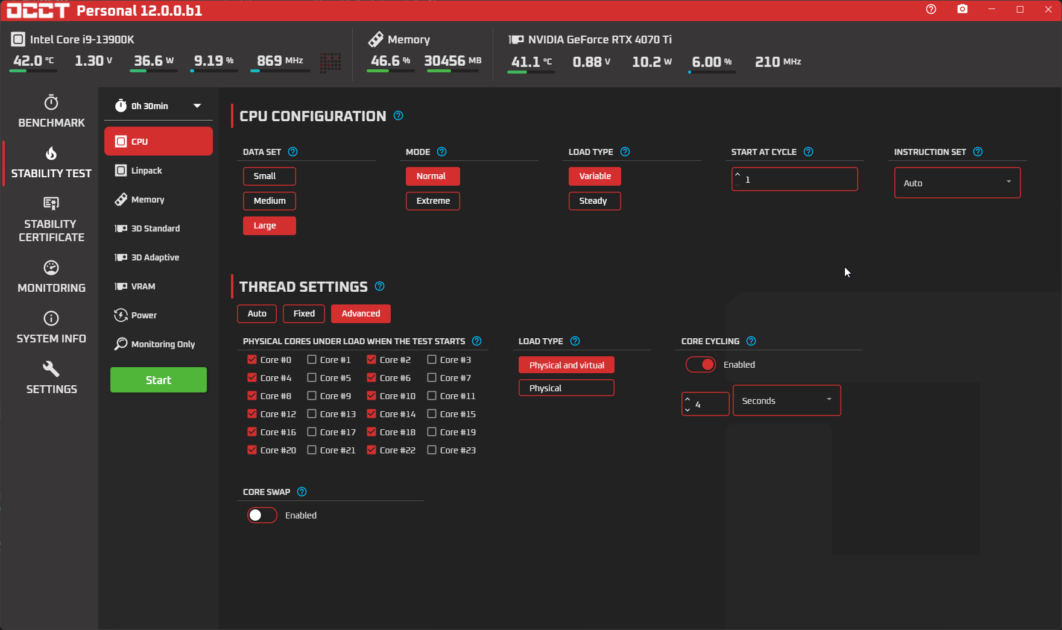Select the Linpack stability test
Viewport: 1062px width, 630px height.
[x=158, y=170]
